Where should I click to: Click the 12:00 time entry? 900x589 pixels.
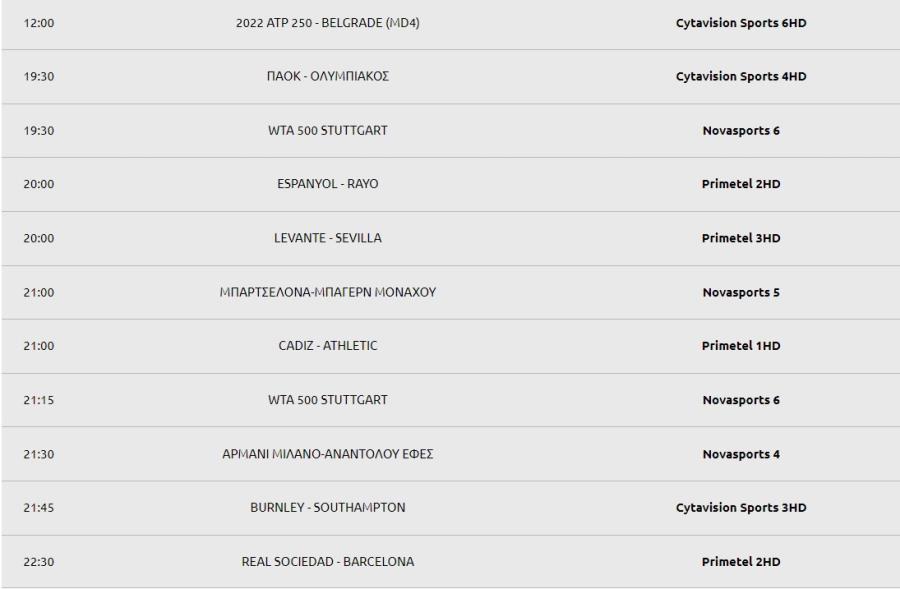tap(39, 23)
